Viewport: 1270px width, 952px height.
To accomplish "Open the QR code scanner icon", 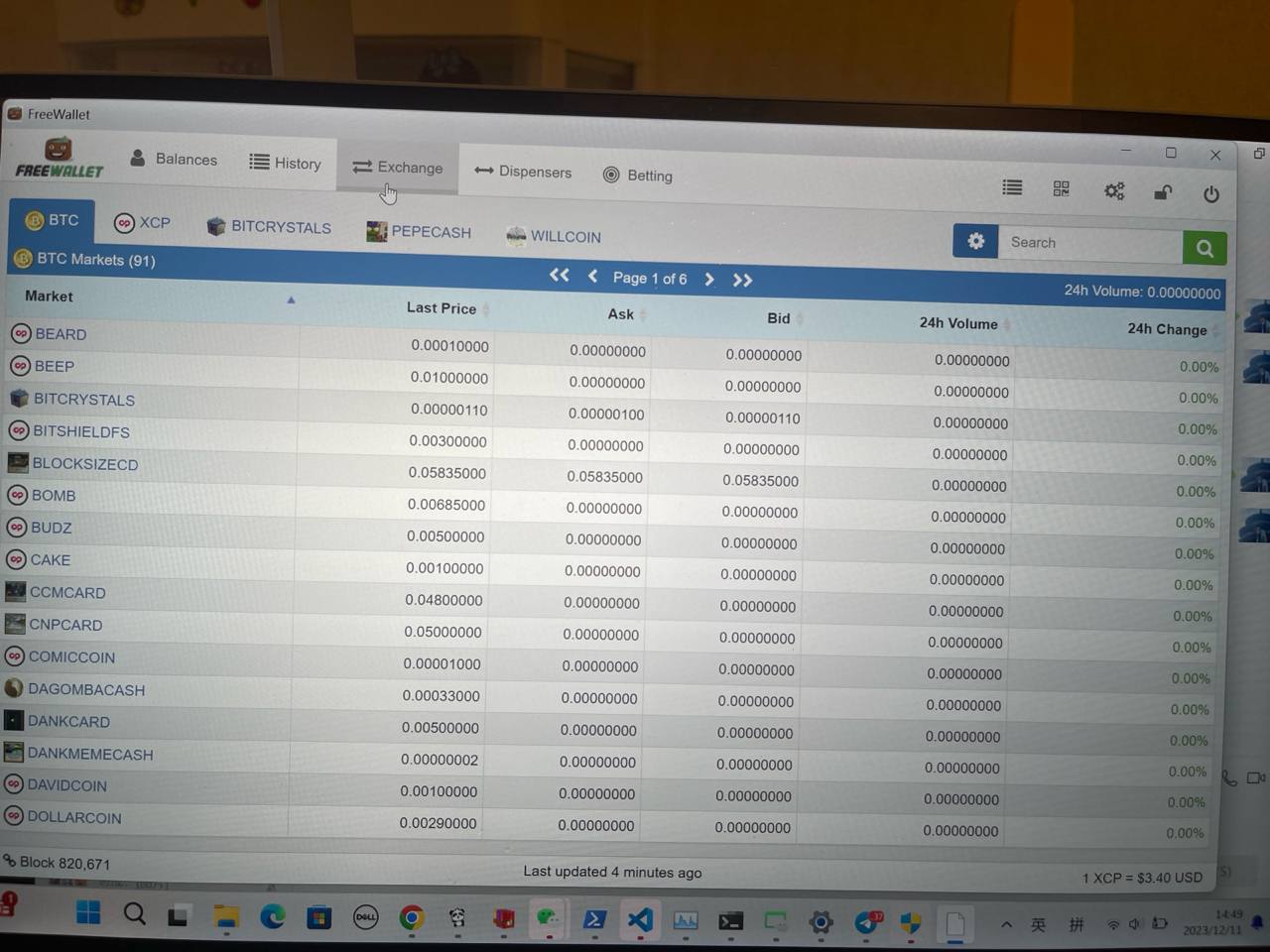I will pos(1062,188).
